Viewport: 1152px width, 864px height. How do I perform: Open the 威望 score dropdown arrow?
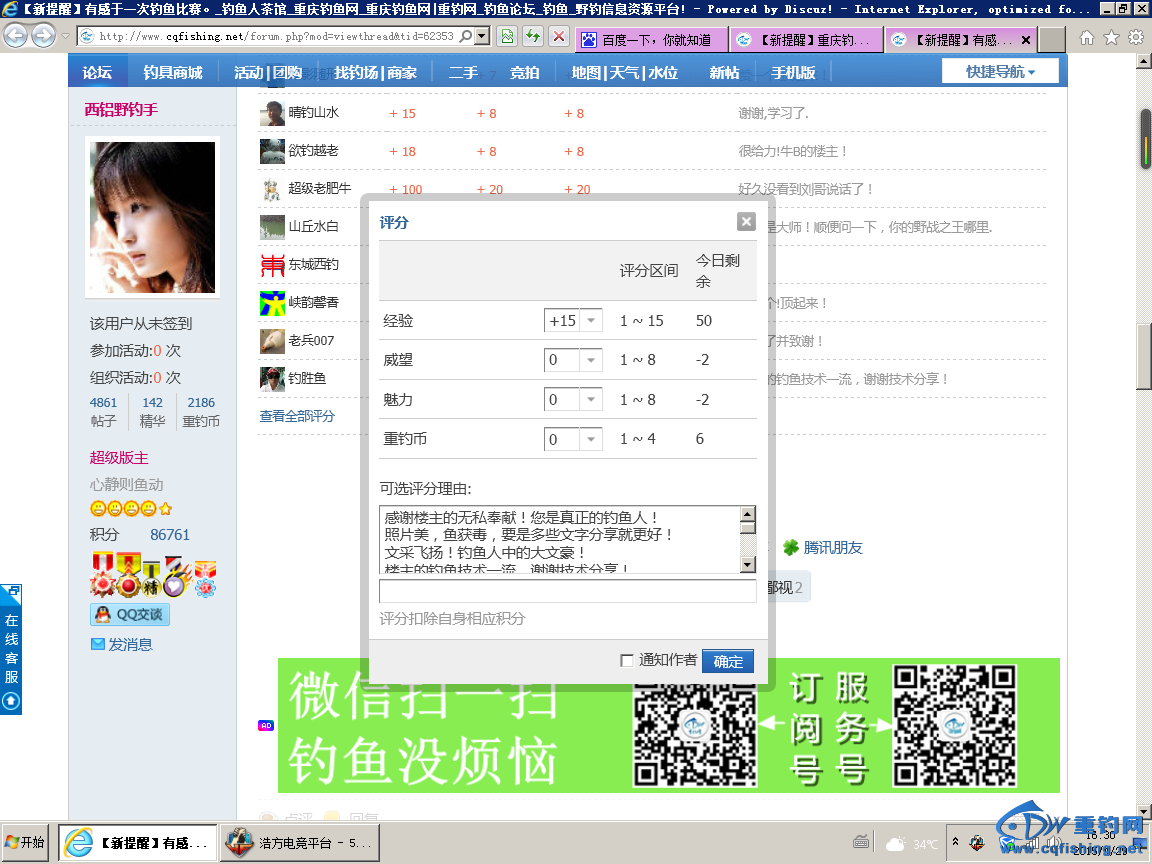click(591, 360)
